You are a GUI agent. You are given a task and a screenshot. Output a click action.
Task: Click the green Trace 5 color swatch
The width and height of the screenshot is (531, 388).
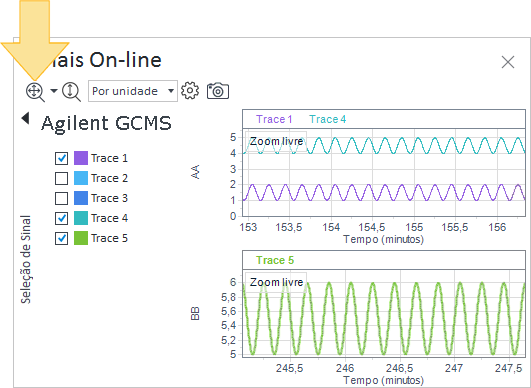(81, 238)
